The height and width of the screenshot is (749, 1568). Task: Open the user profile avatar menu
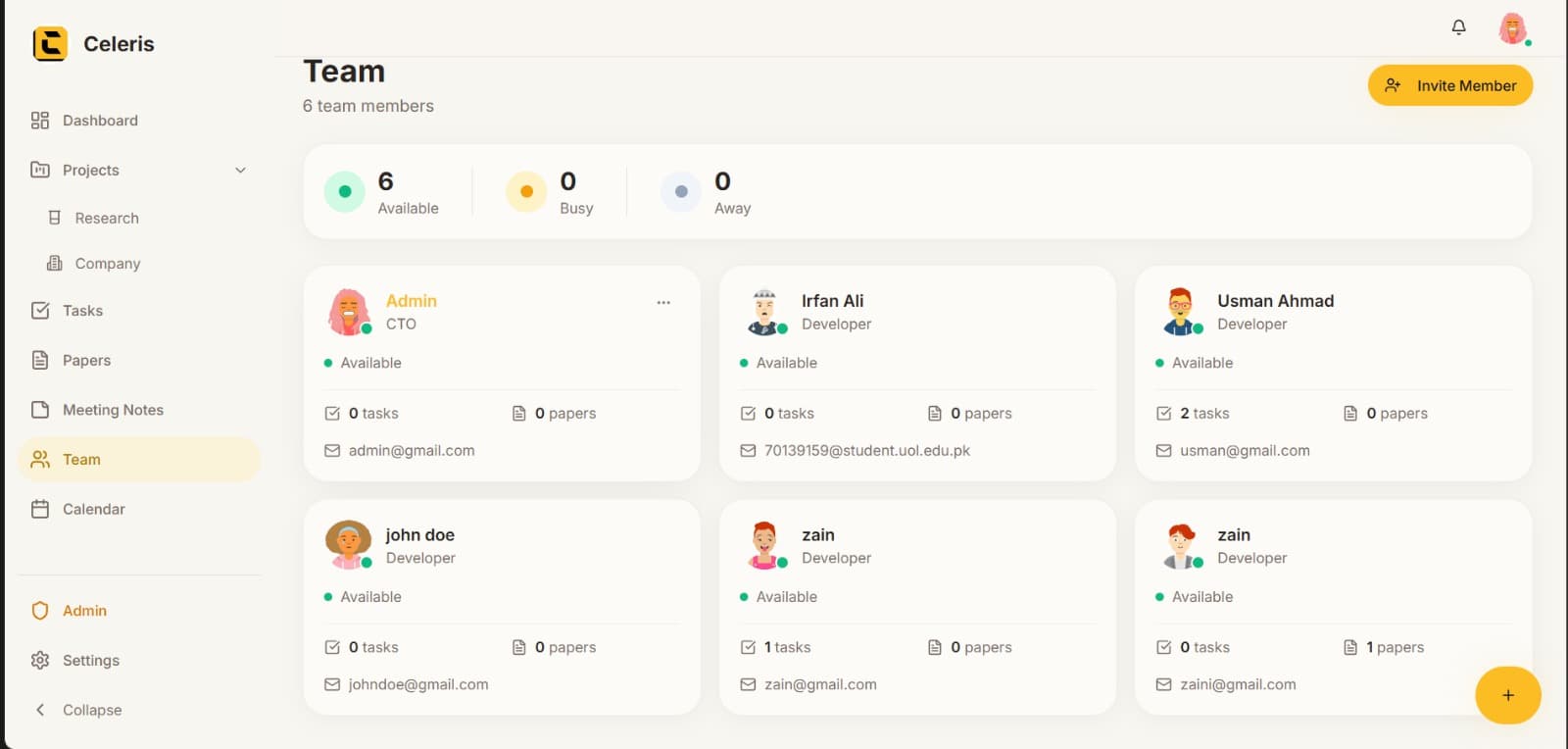click(1513, 28)
